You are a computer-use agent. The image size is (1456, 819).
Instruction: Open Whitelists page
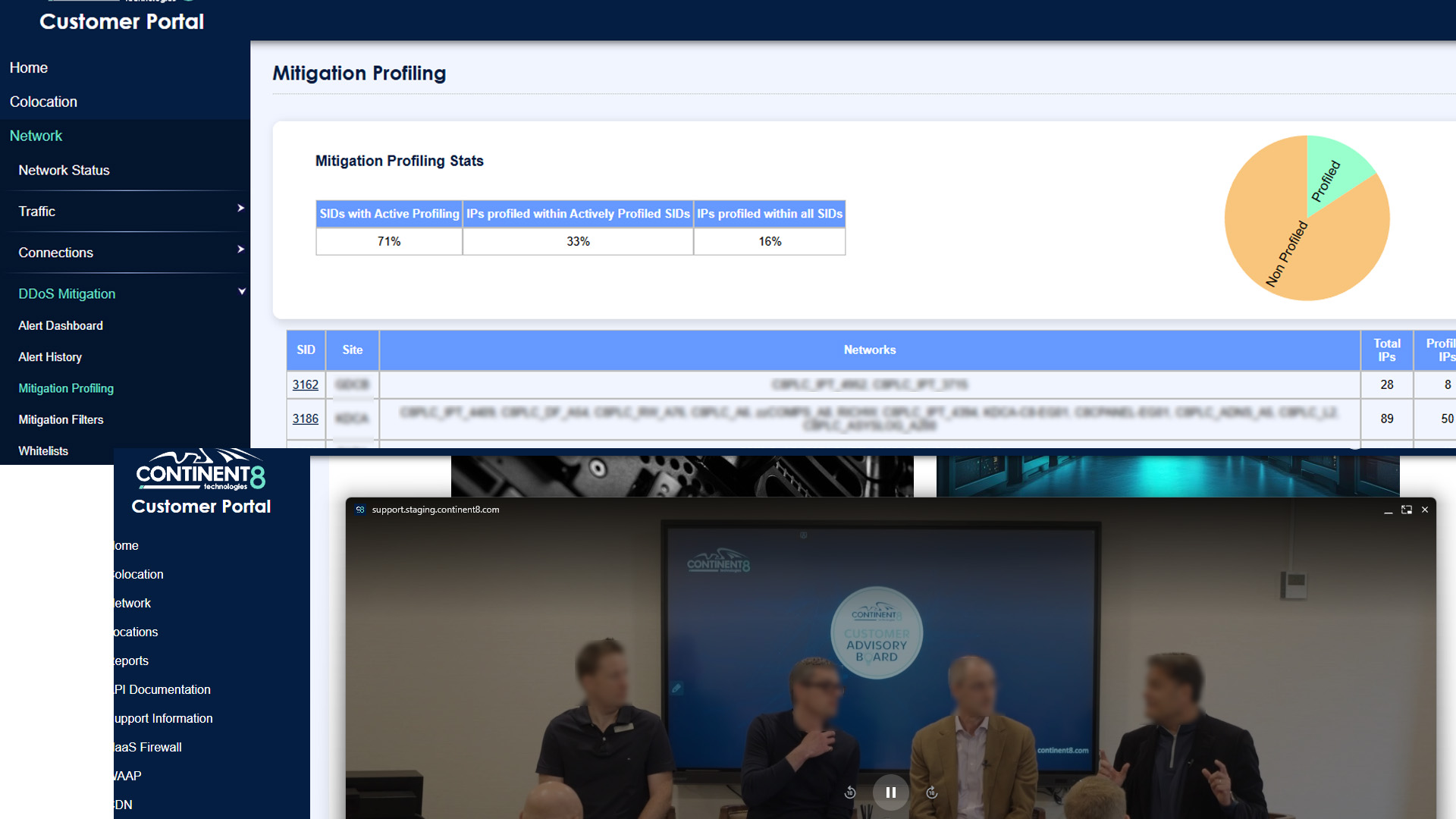tap(43, 450)
